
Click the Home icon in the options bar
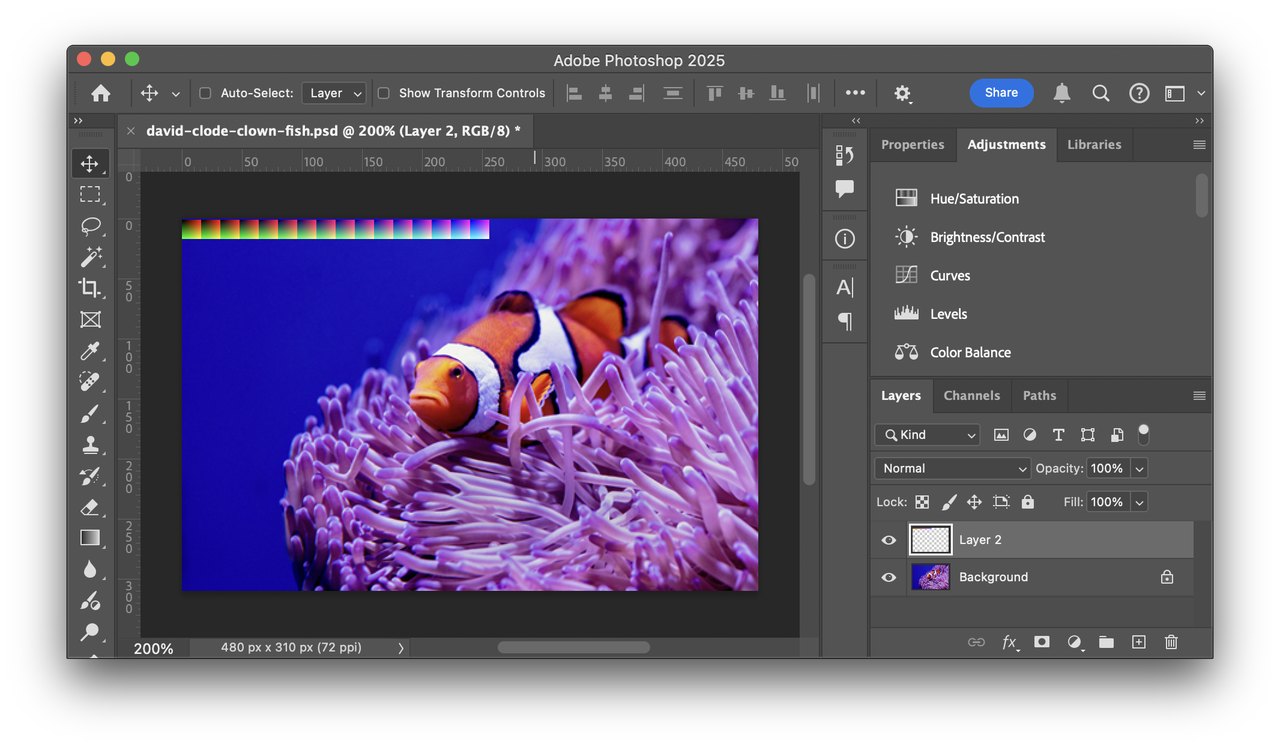click(101, 93)
